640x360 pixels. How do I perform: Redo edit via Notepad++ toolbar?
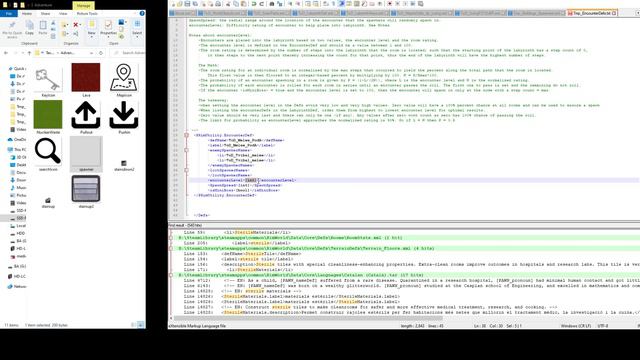262,4
